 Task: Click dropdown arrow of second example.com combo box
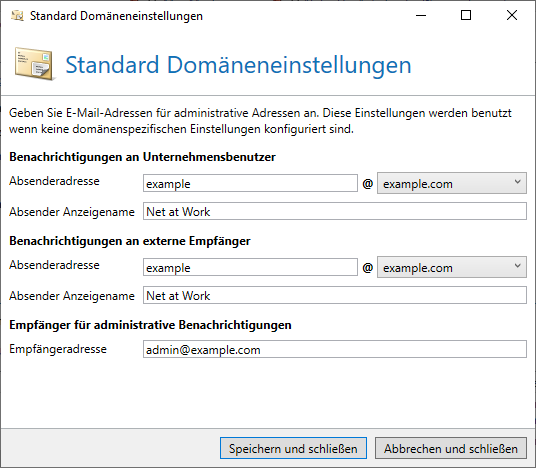(518, 266)
